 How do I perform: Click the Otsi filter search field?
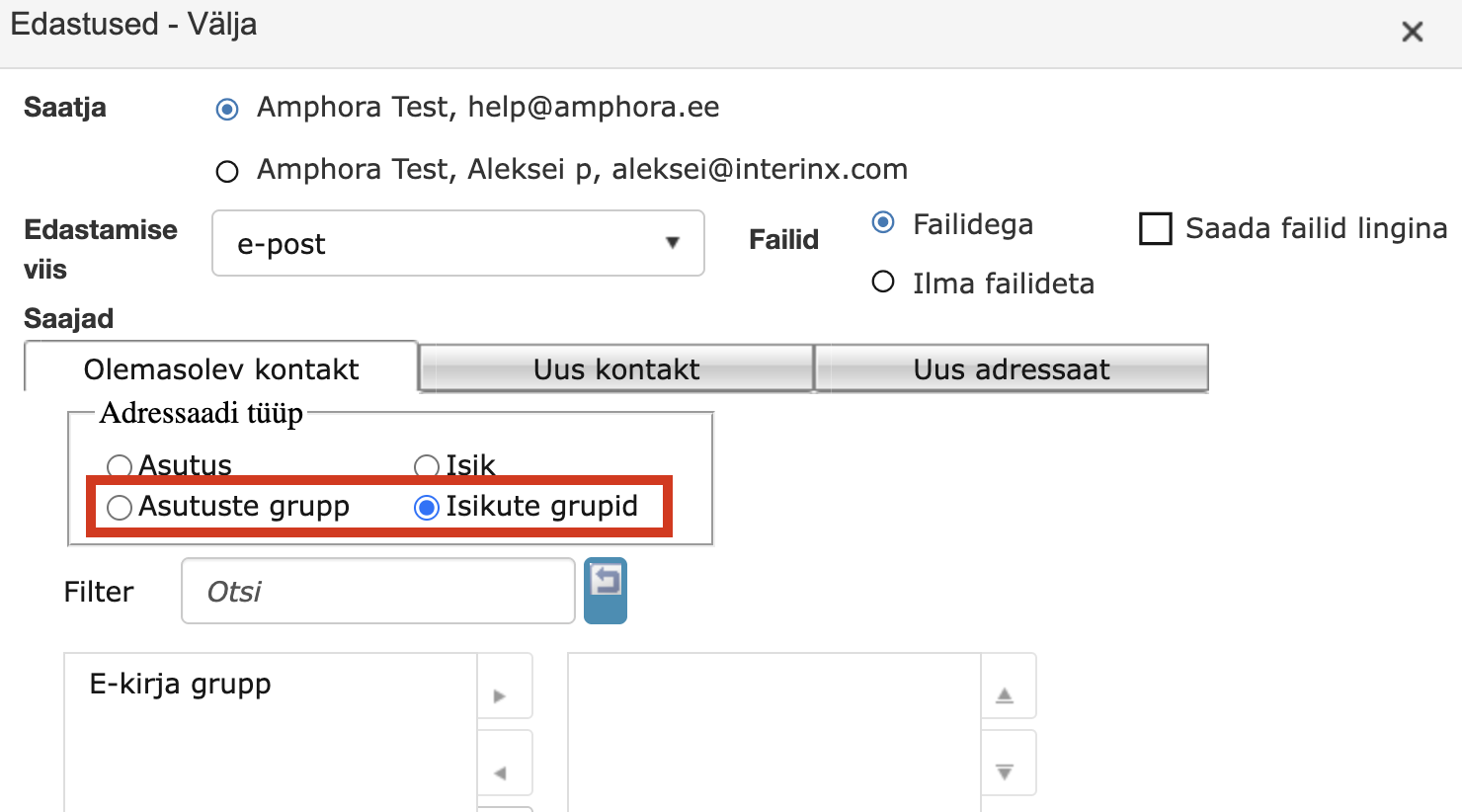click(377, 591)
